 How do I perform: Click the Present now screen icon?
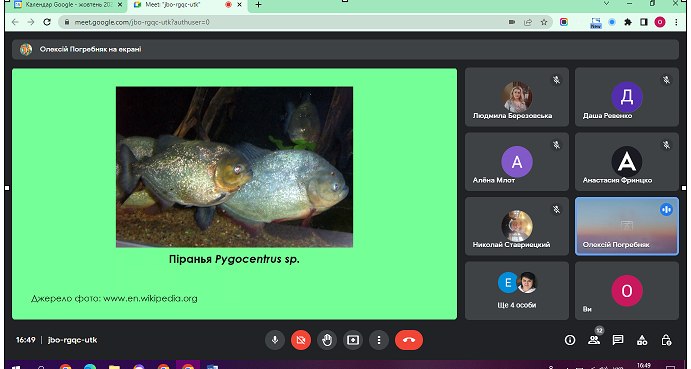(353, 340)
